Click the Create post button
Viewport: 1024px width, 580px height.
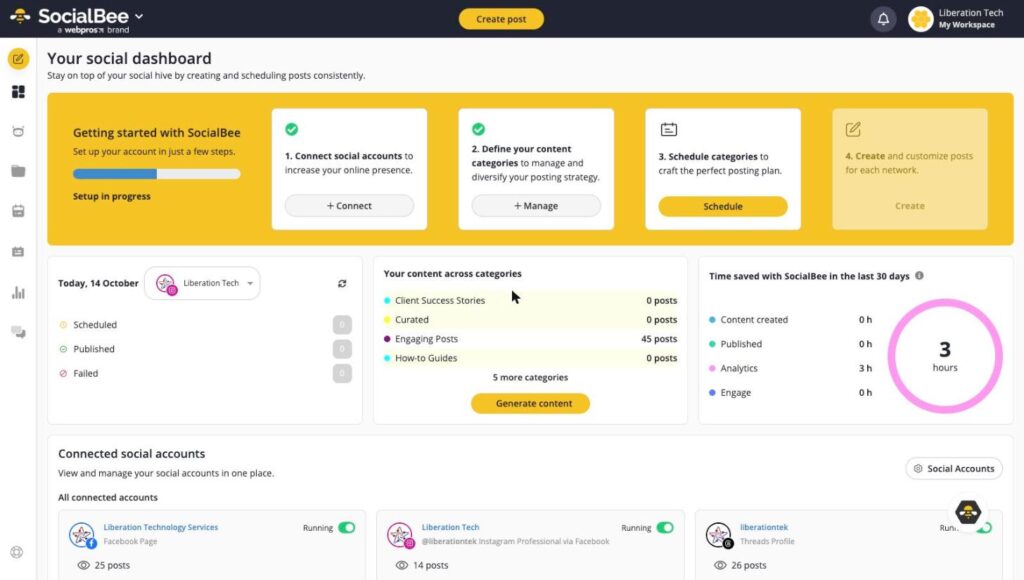tap(501, 19)
